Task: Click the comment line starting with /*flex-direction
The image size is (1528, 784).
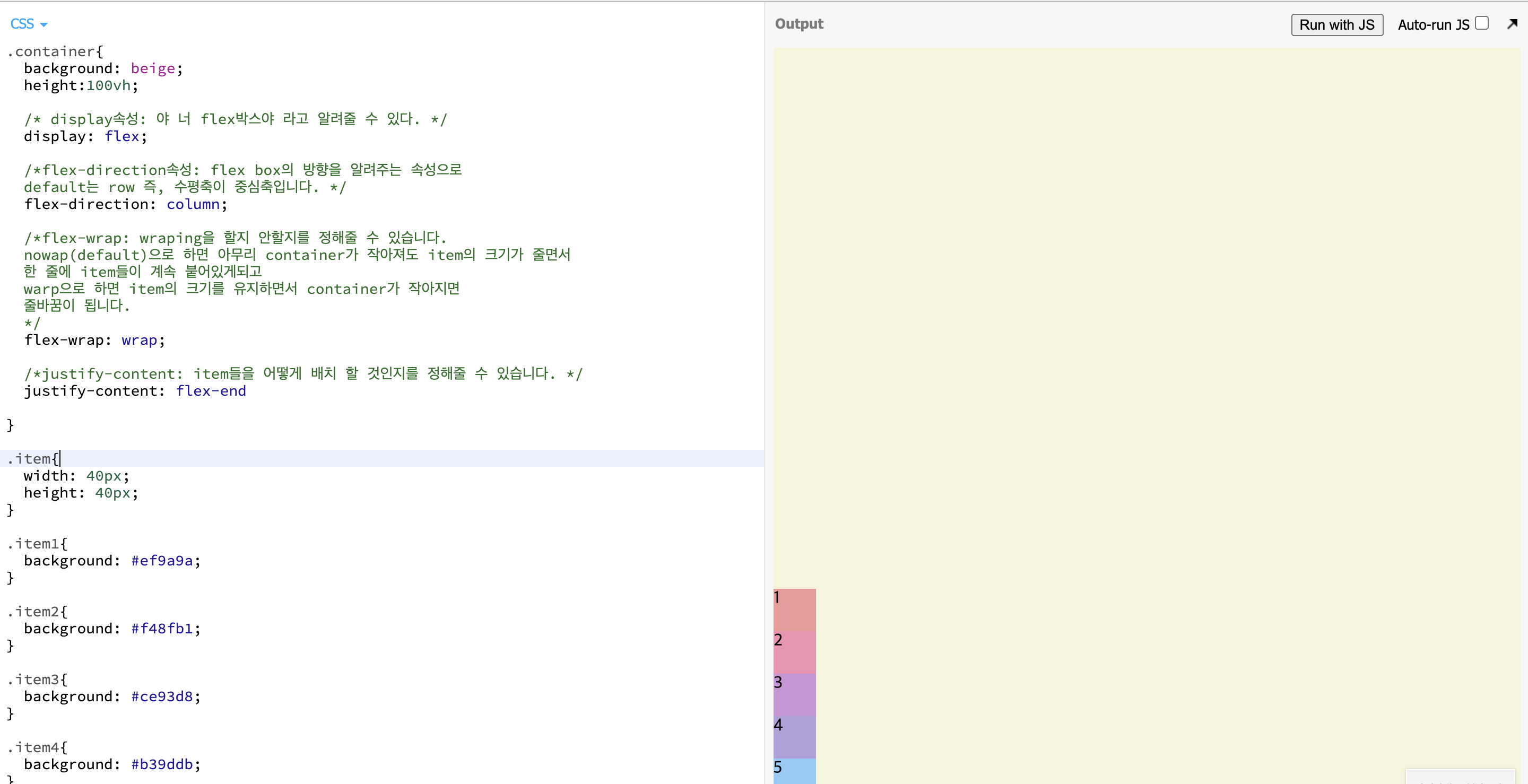Action: point(242,170)
